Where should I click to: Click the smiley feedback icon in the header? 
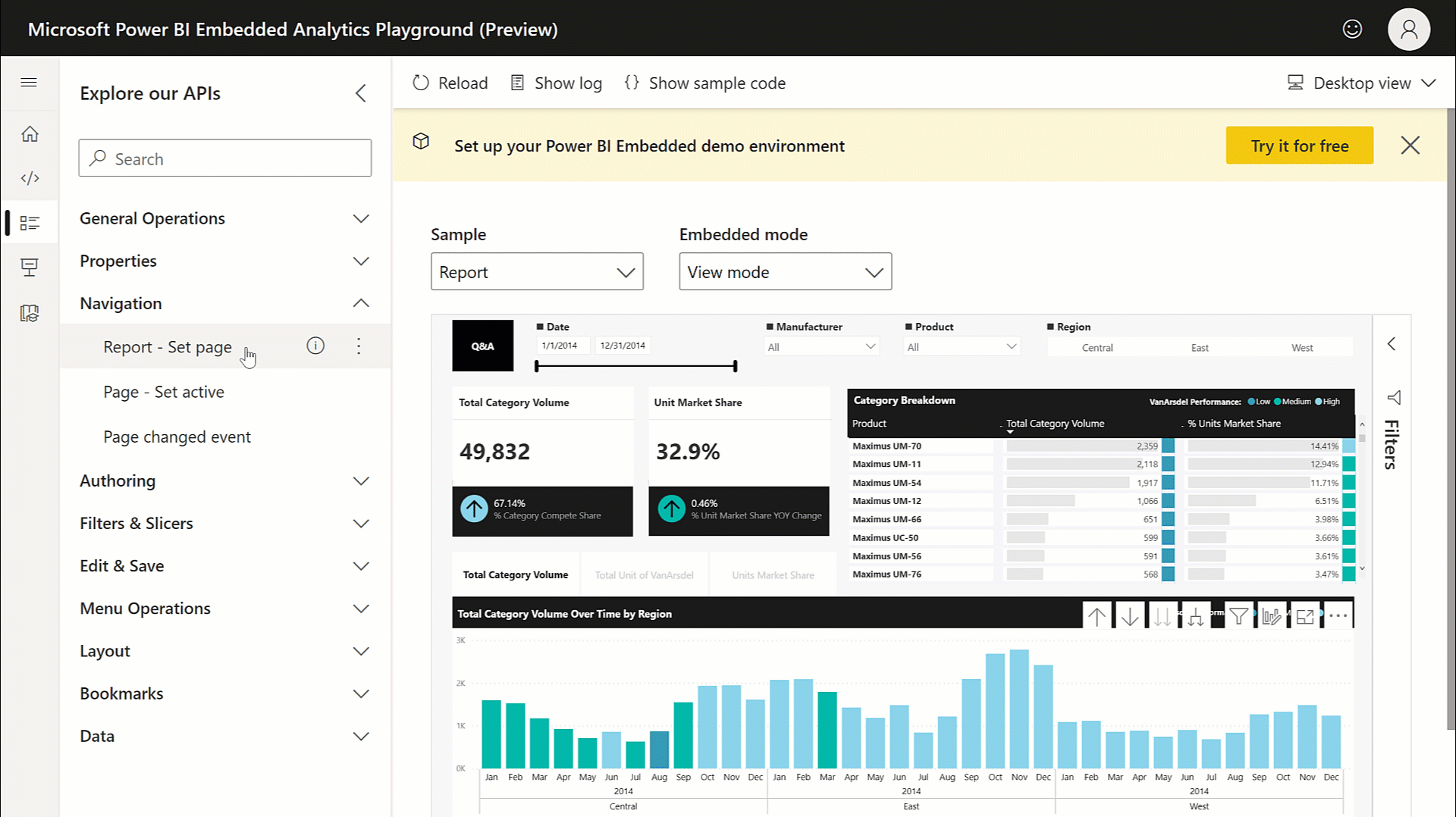pos(1352,29)
